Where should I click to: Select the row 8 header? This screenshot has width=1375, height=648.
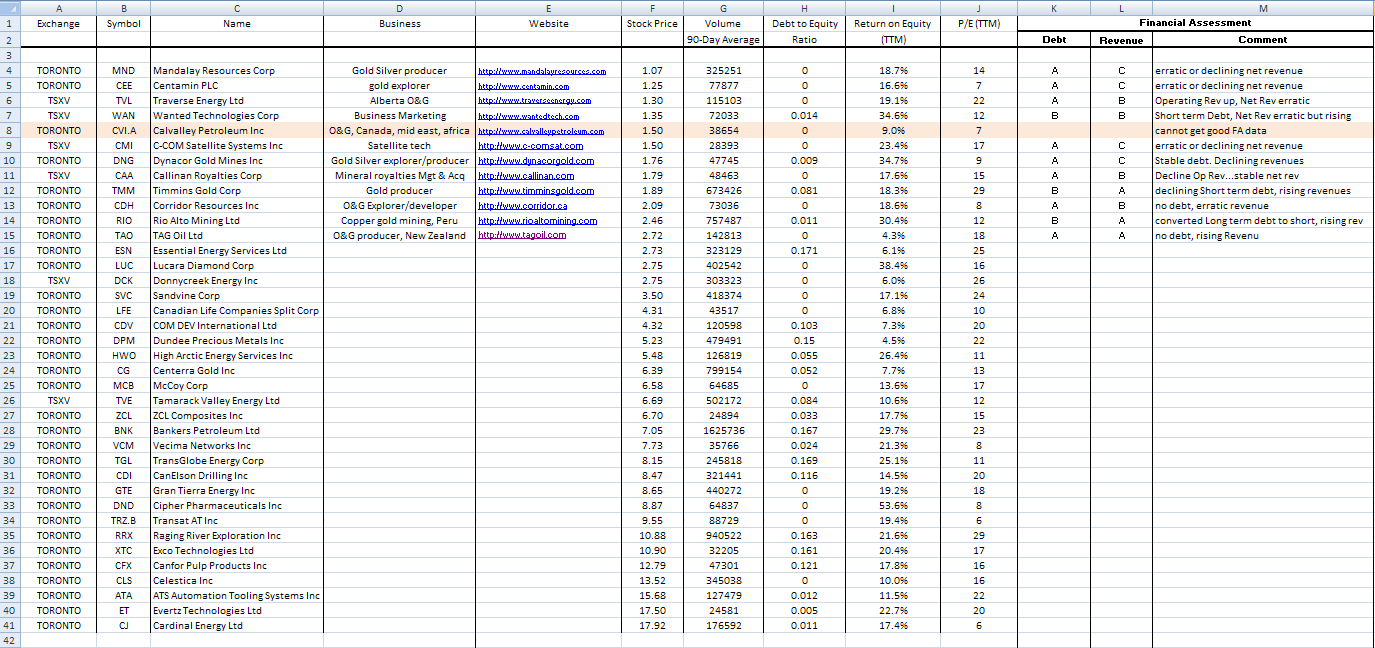point(10,131)
